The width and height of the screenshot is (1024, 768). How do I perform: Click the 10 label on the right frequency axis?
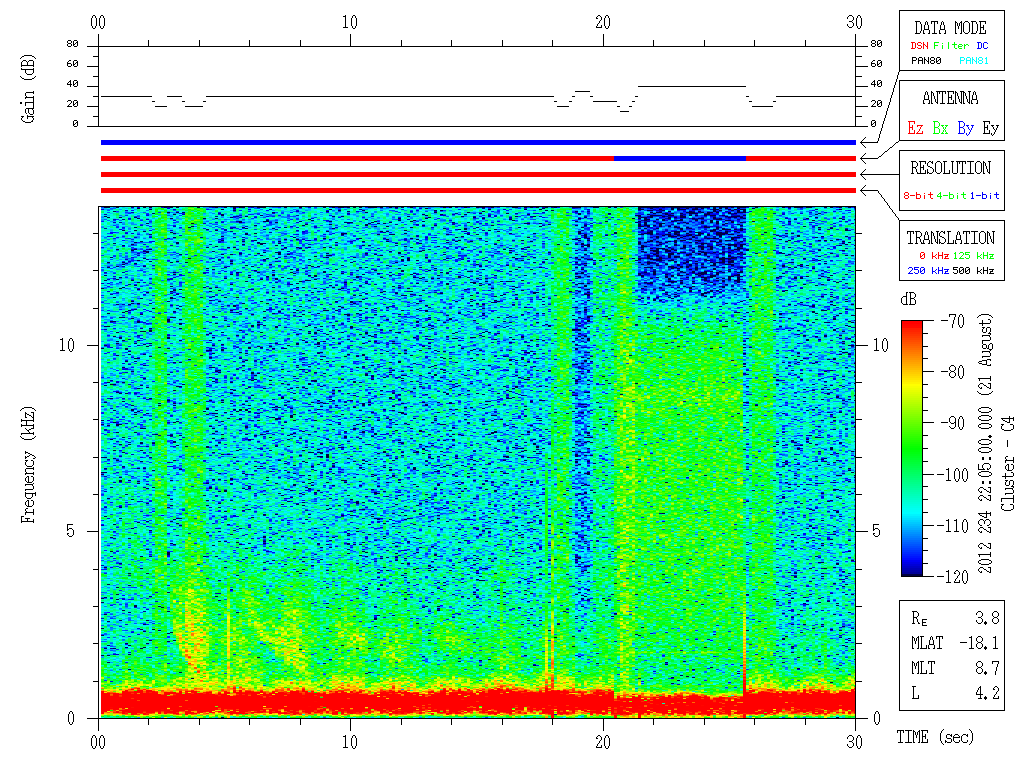coord(881,345)
